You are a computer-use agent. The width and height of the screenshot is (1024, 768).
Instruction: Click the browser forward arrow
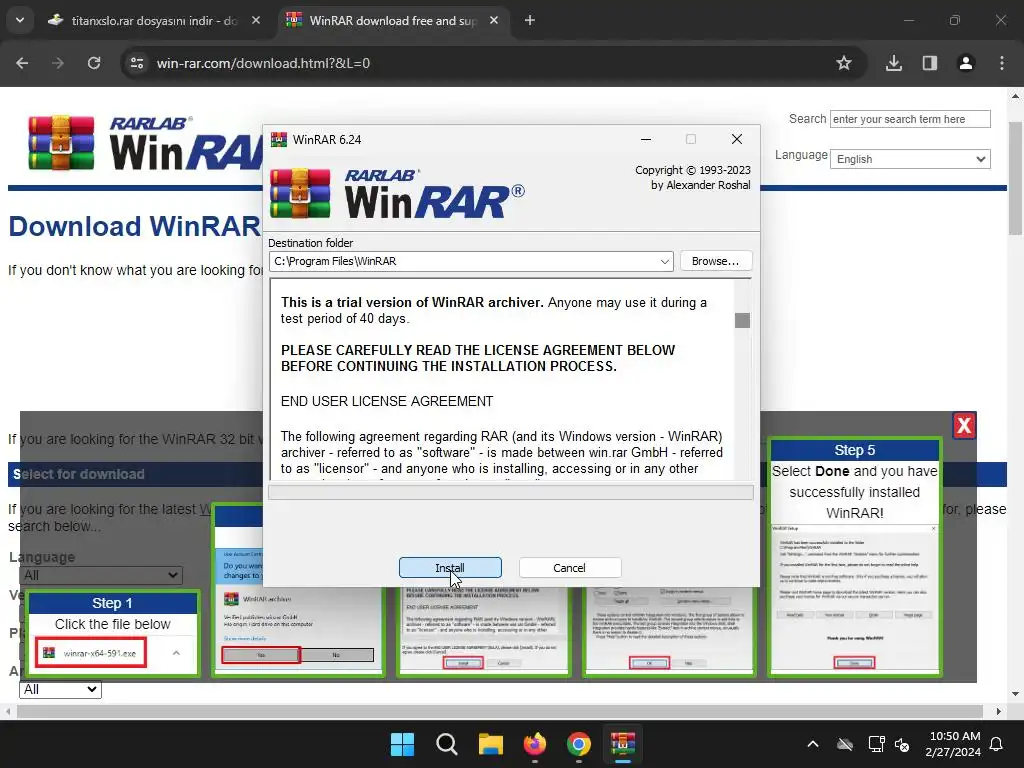coord(58,63)
